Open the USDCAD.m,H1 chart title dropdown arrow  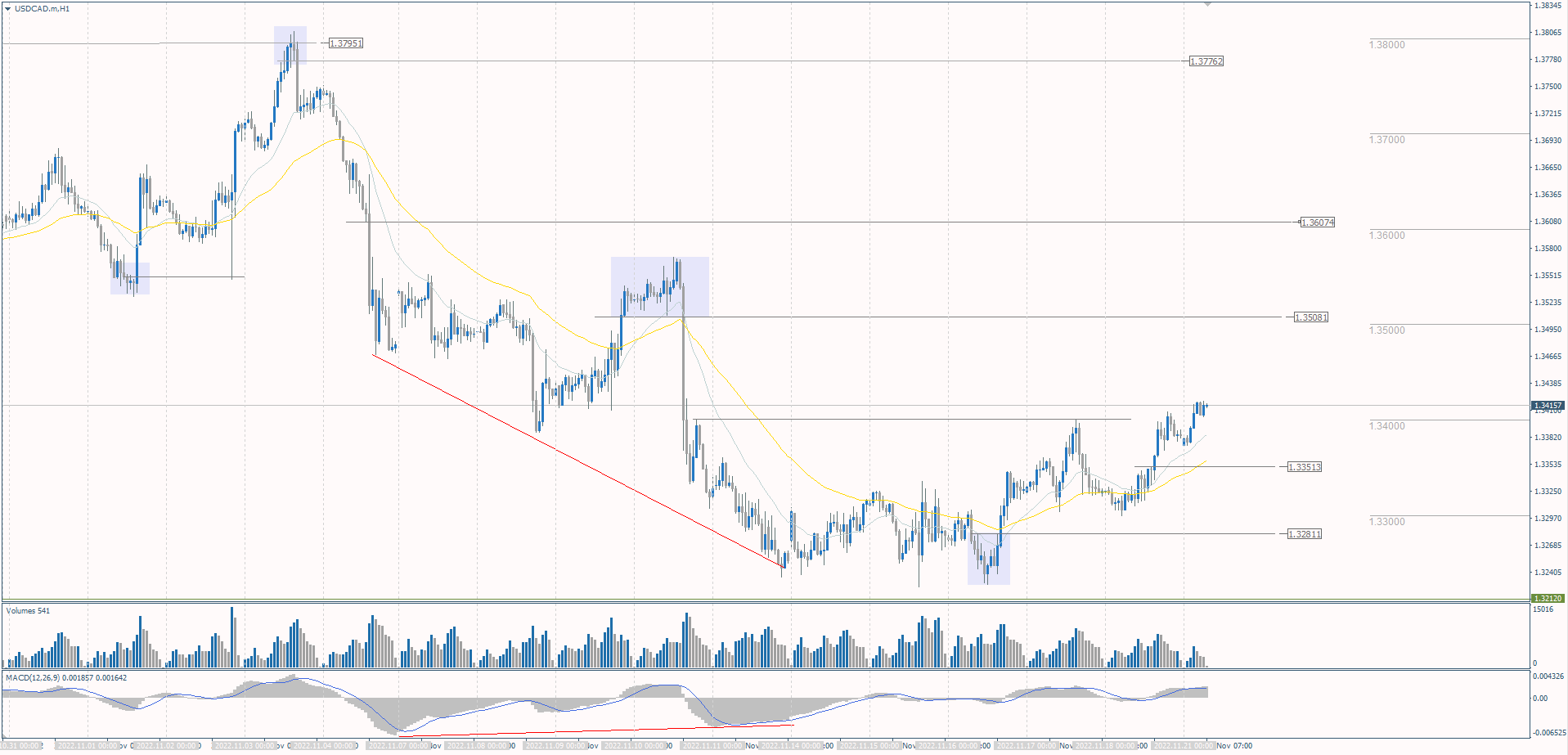click(x=8, y=8)
